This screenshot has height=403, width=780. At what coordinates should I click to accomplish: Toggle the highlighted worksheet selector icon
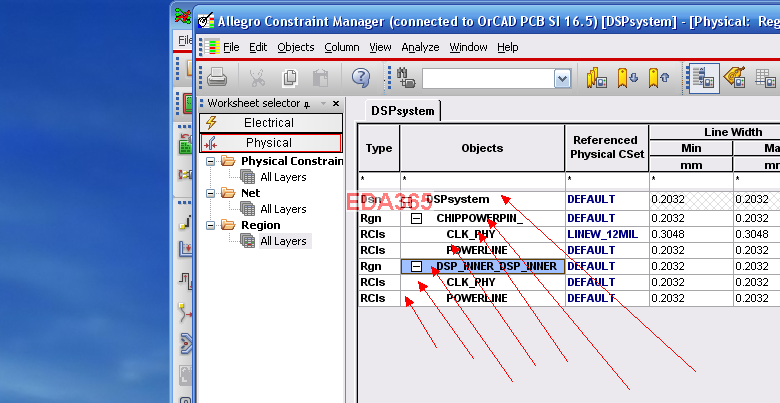coord(704,79)
